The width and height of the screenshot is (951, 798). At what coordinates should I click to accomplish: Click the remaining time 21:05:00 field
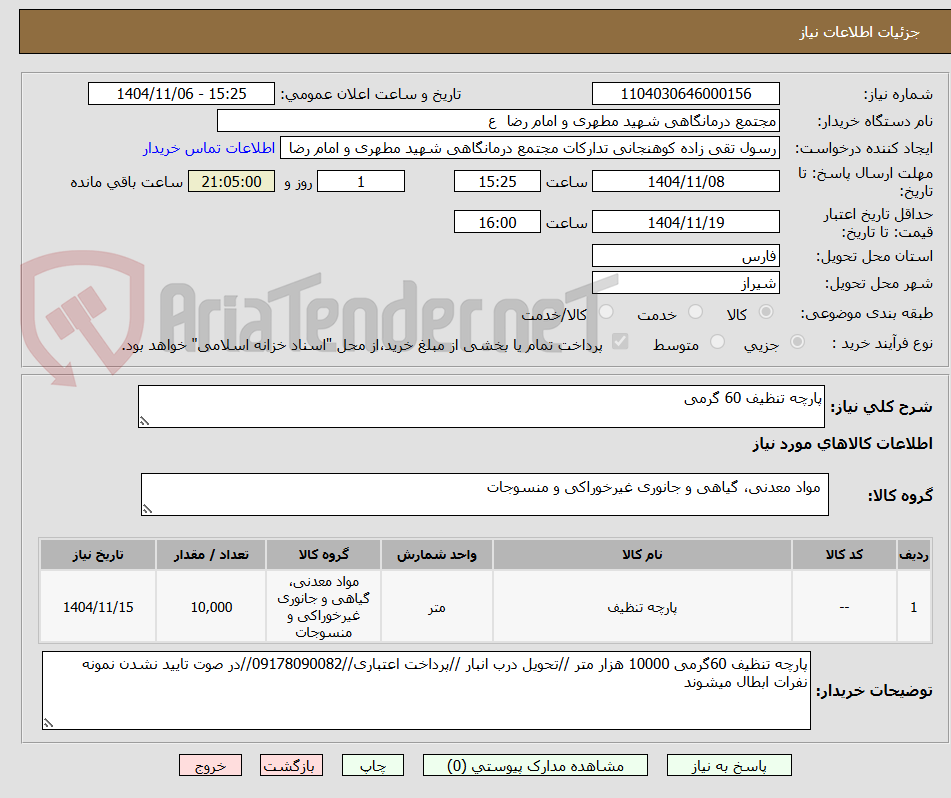[231, 181]
